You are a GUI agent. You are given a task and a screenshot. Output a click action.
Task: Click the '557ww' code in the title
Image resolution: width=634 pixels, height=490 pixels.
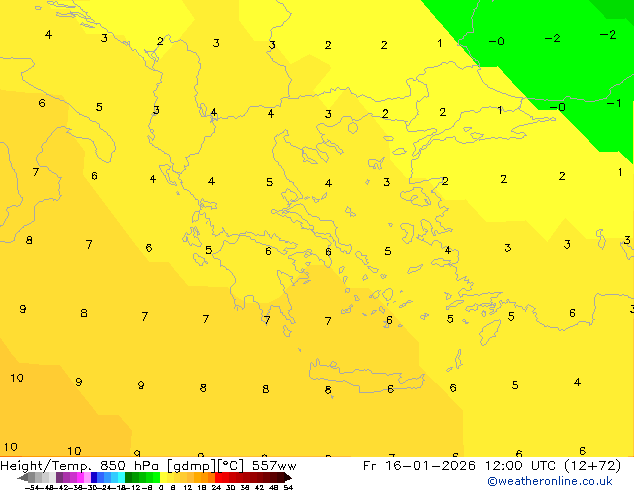click(274, 466)
